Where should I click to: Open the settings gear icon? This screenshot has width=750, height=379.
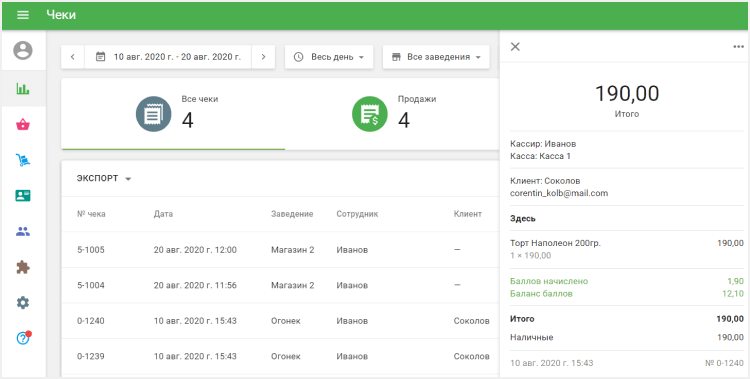(x=22, y=302)
